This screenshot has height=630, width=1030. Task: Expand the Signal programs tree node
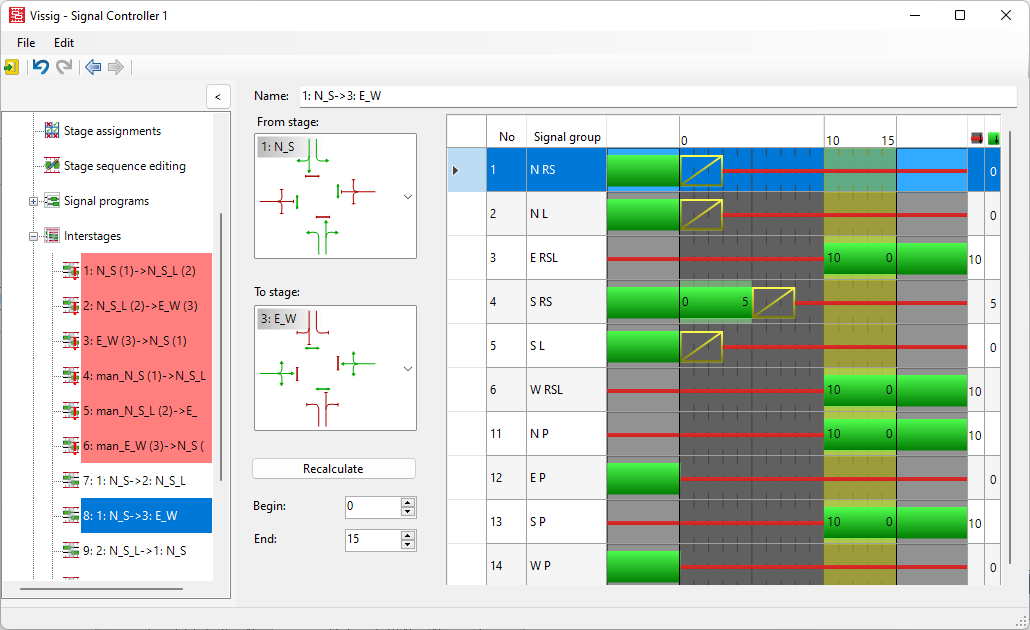[x=34, y=201]
